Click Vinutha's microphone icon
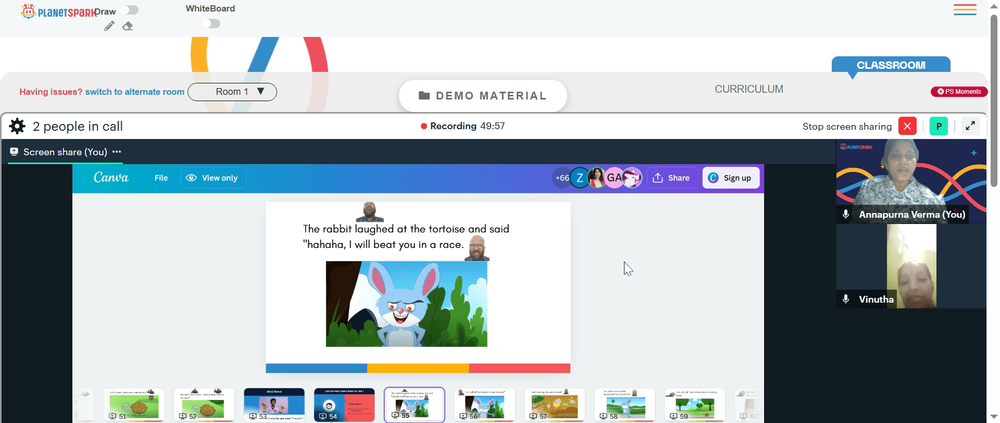Viewport: 1000px width, 423px height. (846, 299)
